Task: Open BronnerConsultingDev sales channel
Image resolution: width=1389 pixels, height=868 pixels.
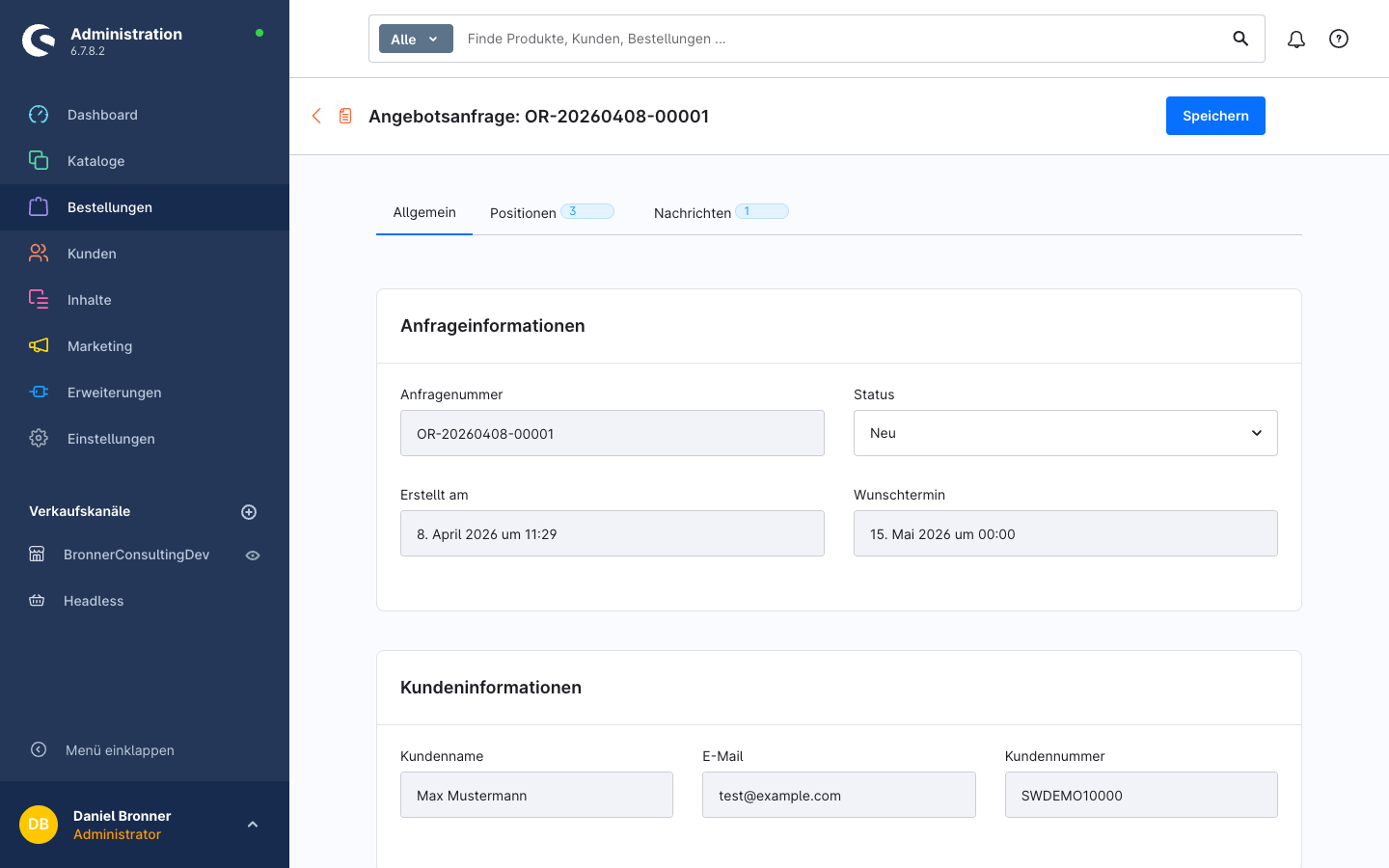Action: click(136, 555)
